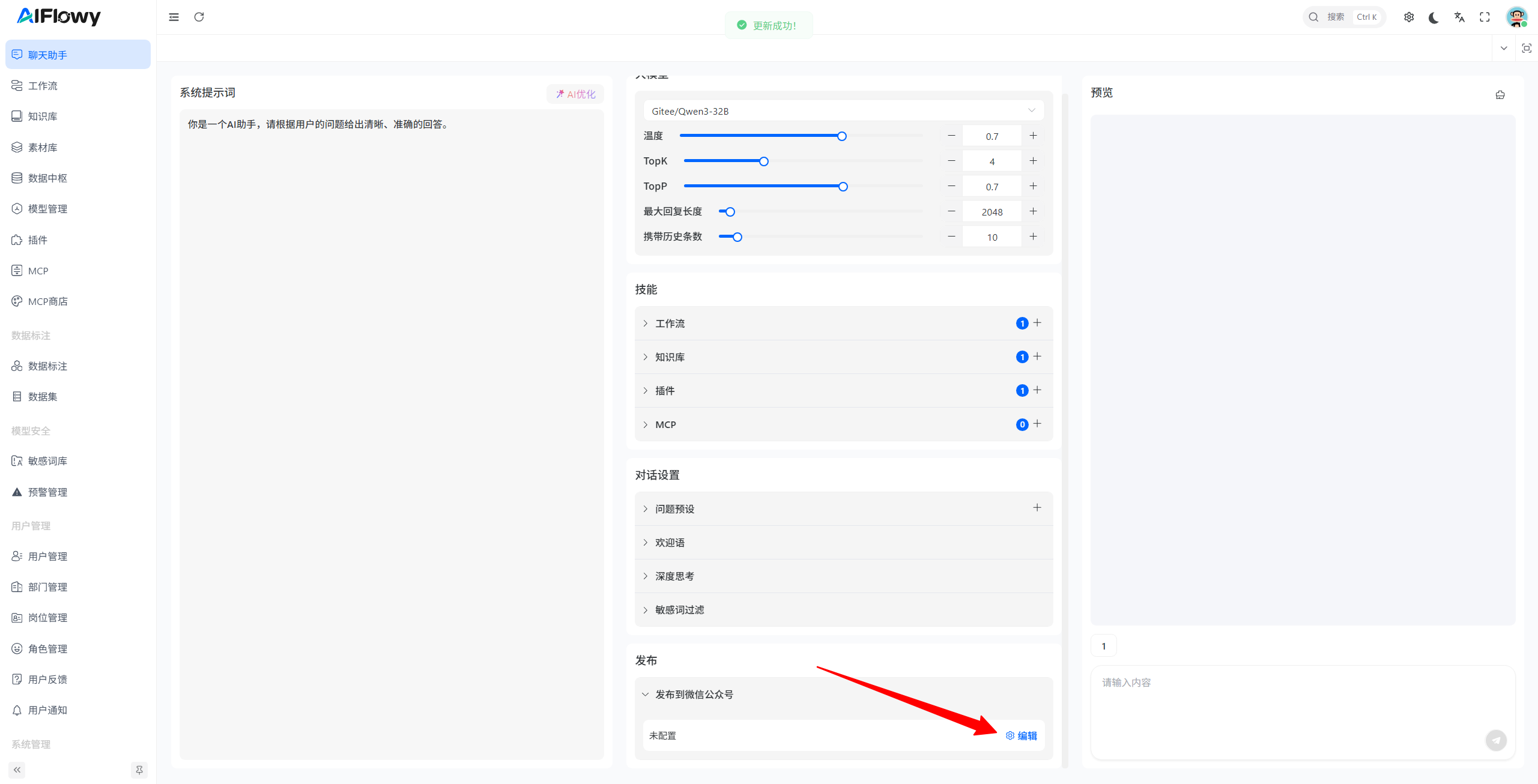The image size is (1538, 784).
Task: Expand the 工作流 skill section
Action: click(669, 324)
